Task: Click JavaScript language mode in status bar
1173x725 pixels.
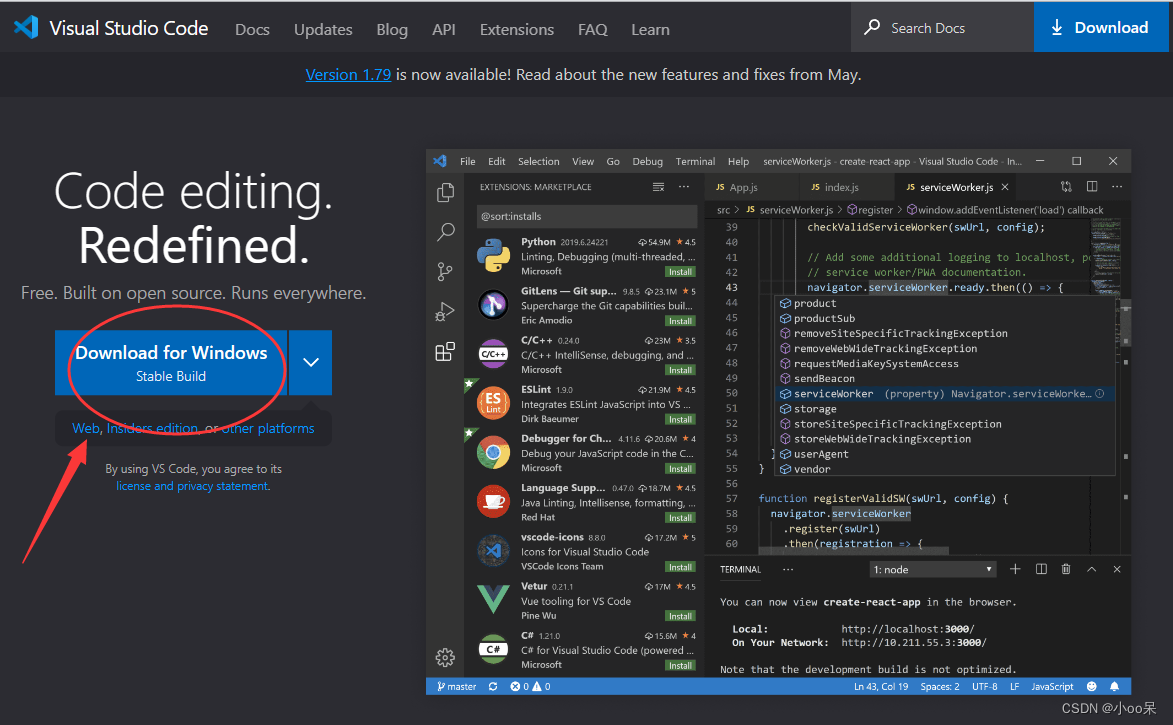Action: (x=1052, y=686)
